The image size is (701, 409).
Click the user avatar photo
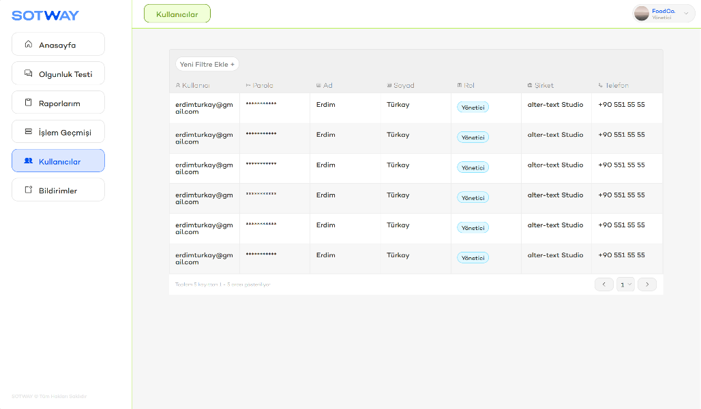tap(641, 13)
